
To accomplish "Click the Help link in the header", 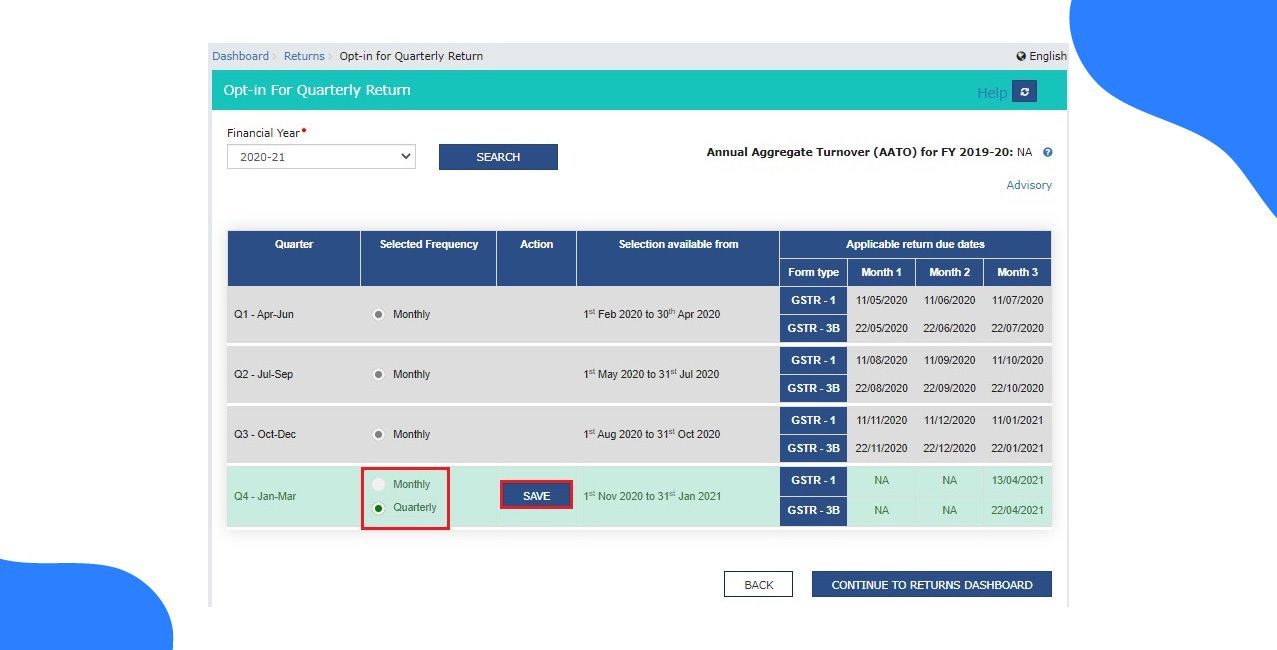I will click(991, 91).
